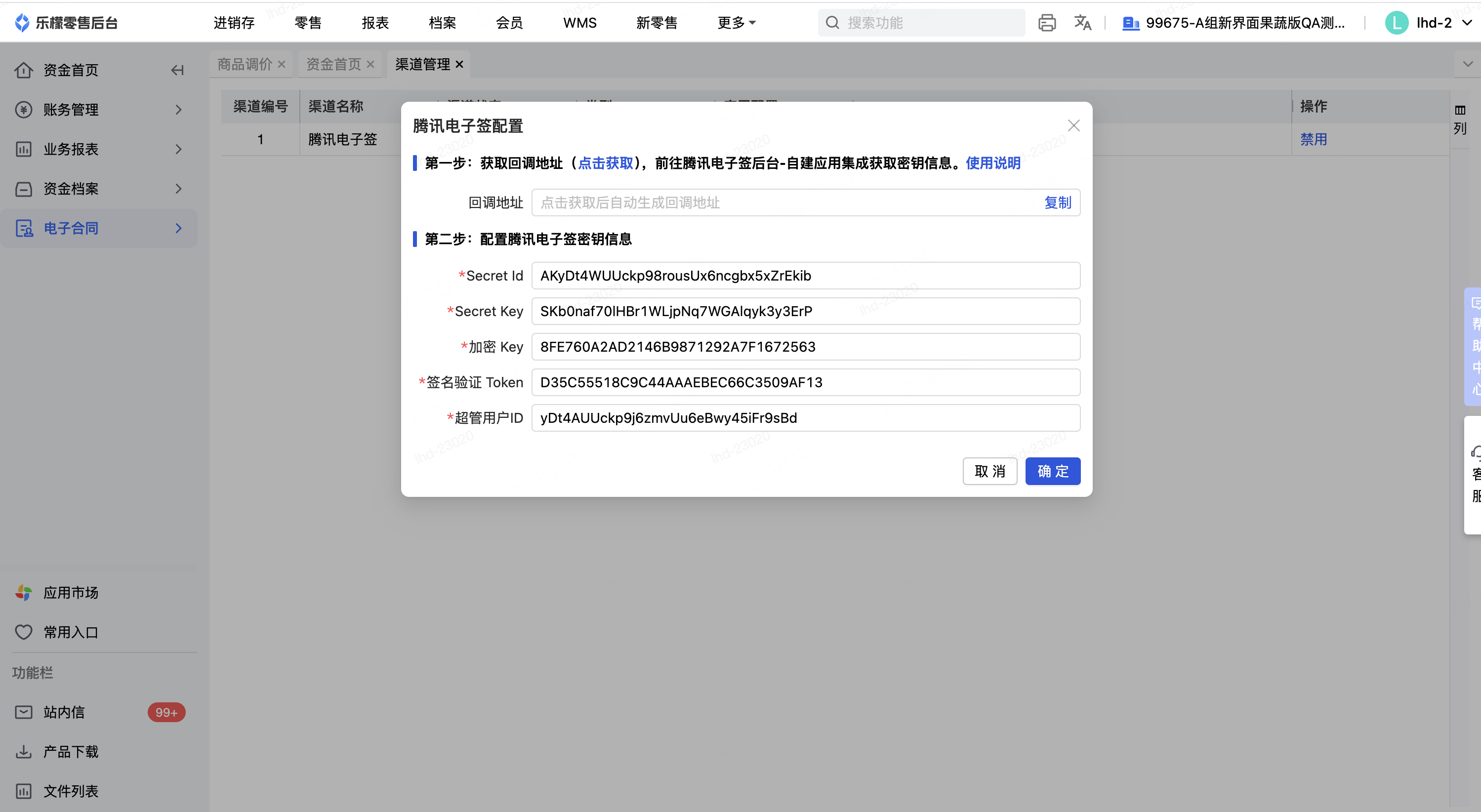Open the 报表 menu
Image resolution: width=1481 pixels, height=812 pixels.
[375, 22]
